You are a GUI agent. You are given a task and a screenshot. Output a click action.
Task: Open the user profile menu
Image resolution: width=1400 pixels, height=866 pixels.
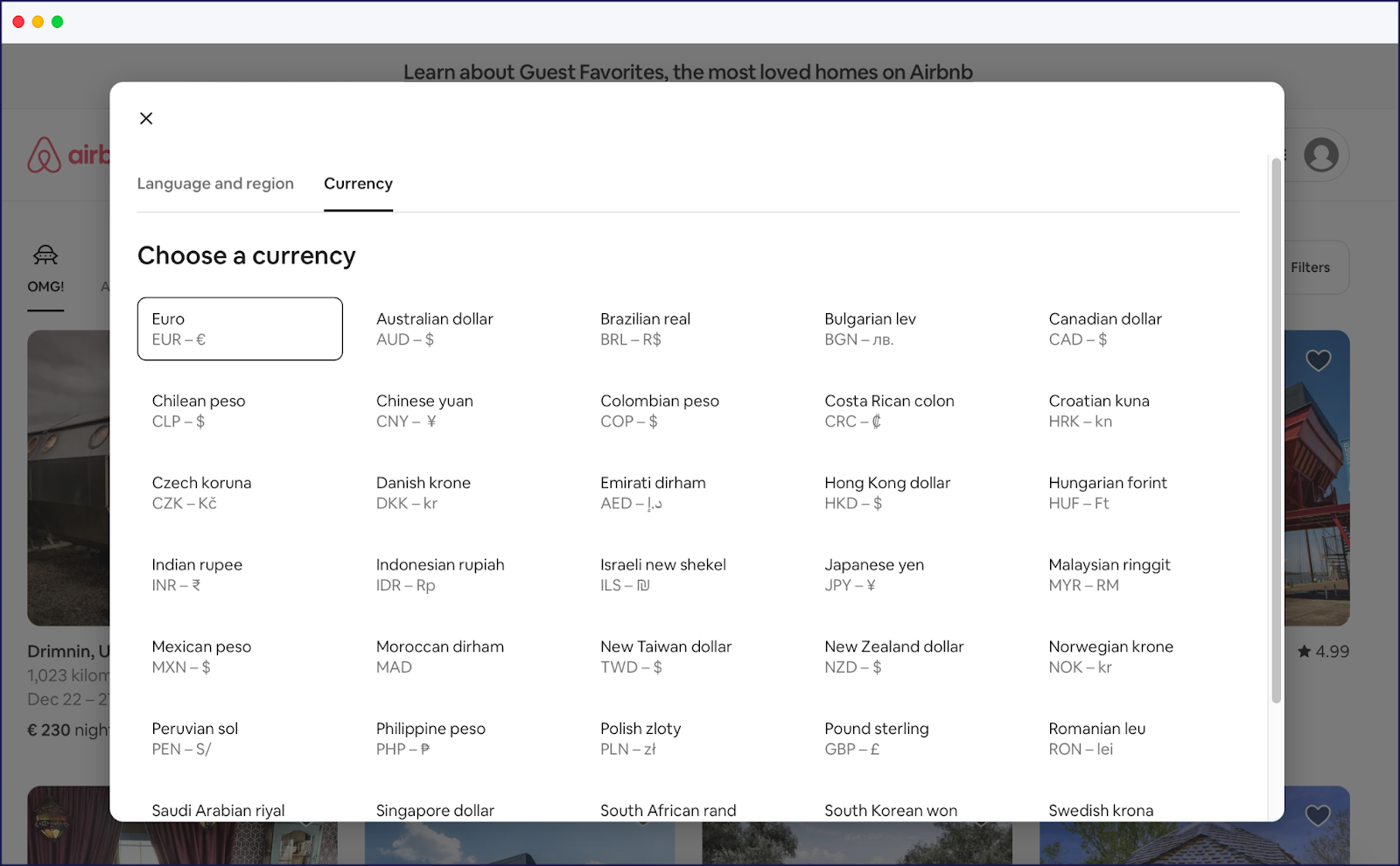pos(1321,155)
